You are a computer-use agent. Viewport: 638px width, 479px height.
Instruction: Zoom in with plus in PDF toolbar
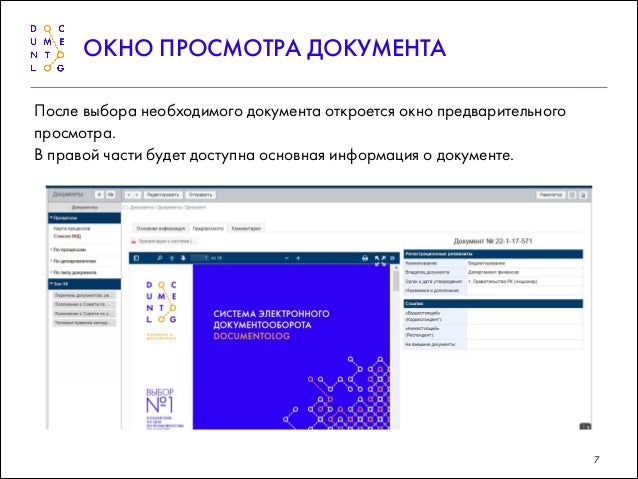(x=298, y=258)
